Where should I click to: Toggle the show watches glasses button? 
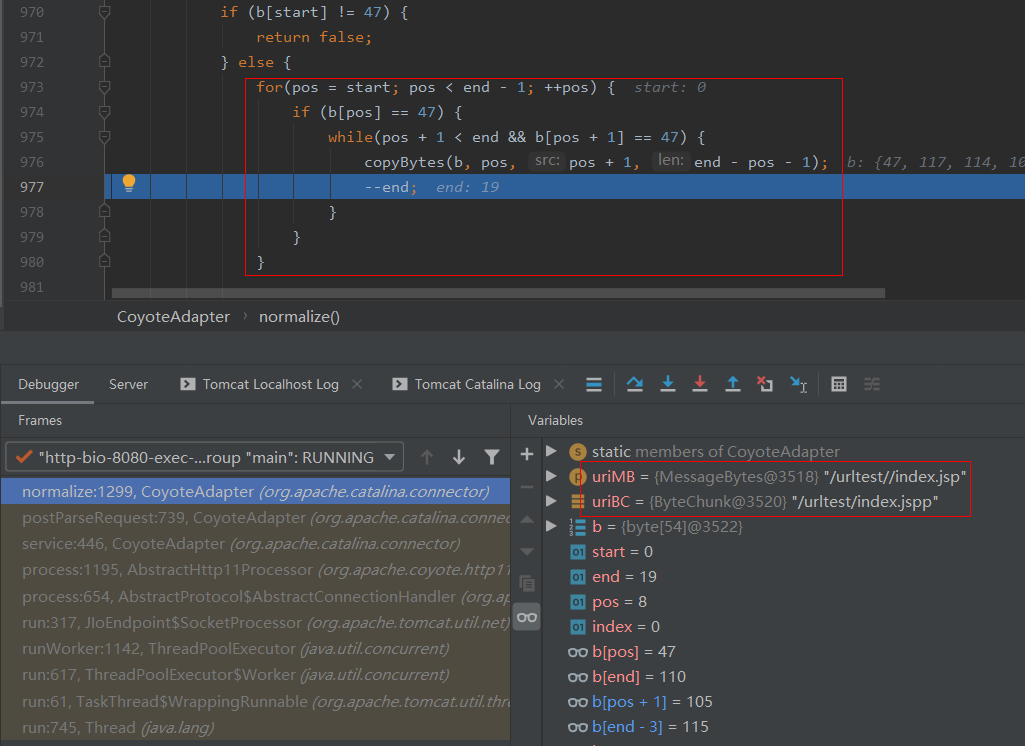pos(527,617)
